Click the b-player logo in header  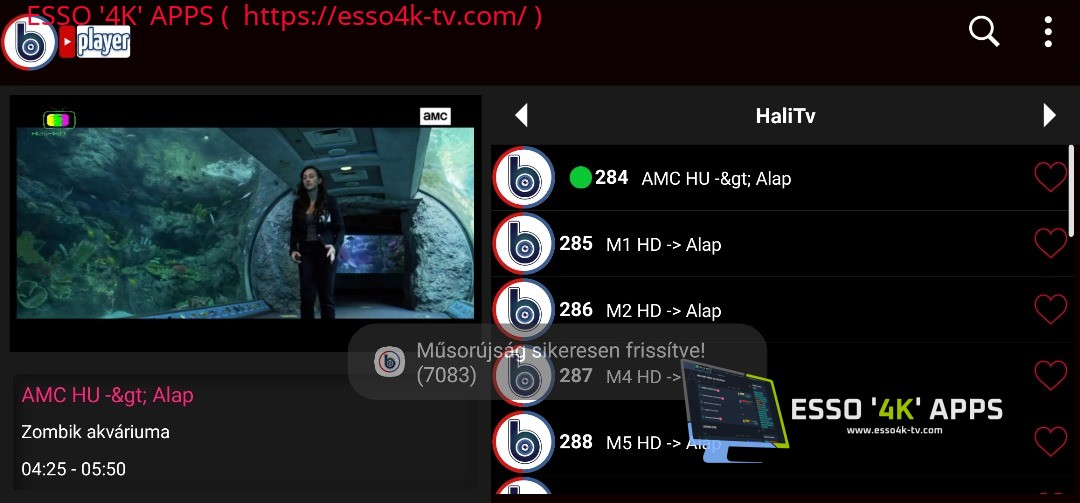[66, 42]
